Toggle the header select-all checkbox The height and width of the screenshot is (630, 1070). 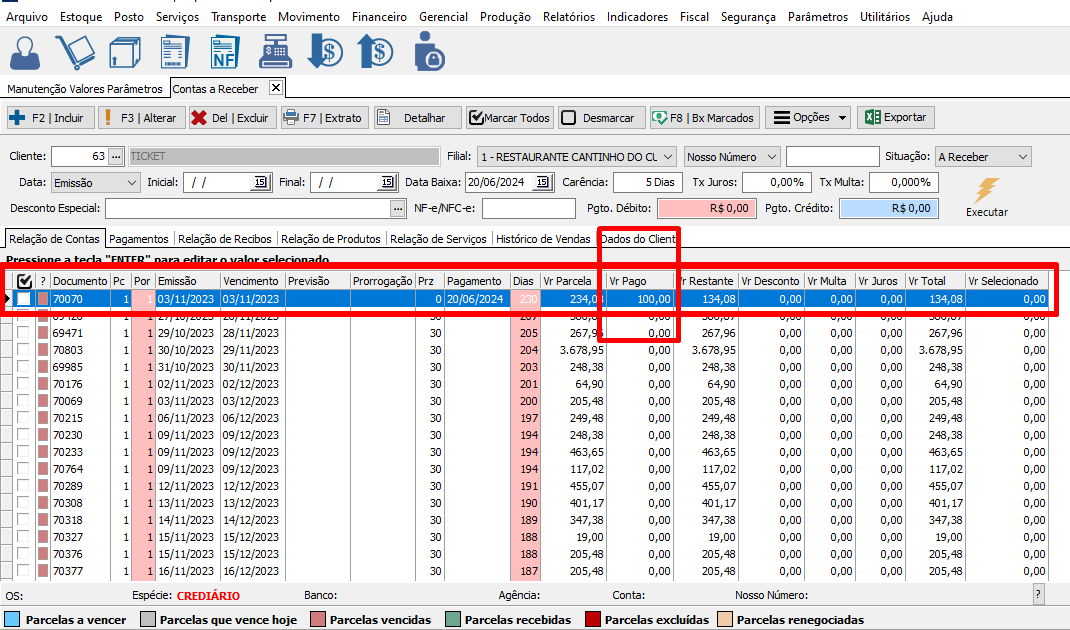[25, 281]
